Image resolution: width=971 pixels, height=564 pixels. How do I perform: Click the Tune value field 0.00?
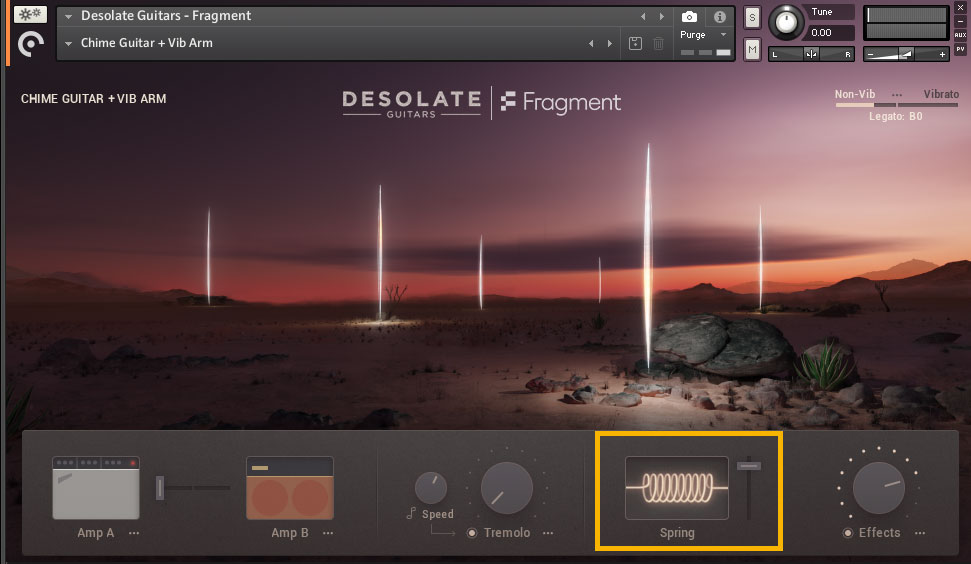coord(830,33)
